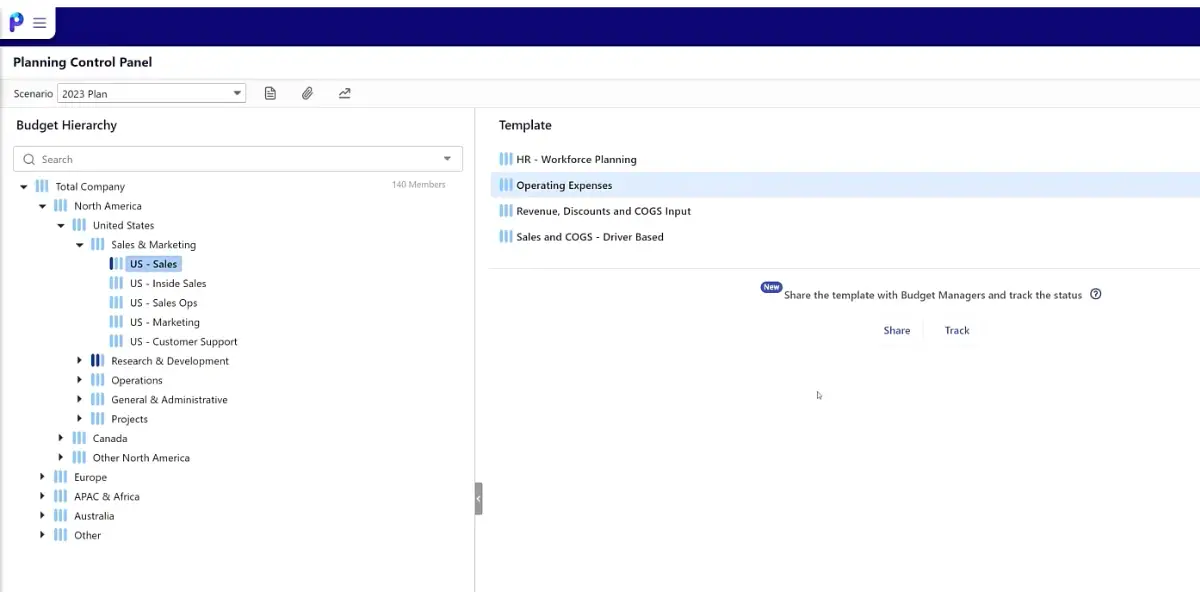
Task: Collapse the Sales & Marketing node
Action: (x=80, y=245)
